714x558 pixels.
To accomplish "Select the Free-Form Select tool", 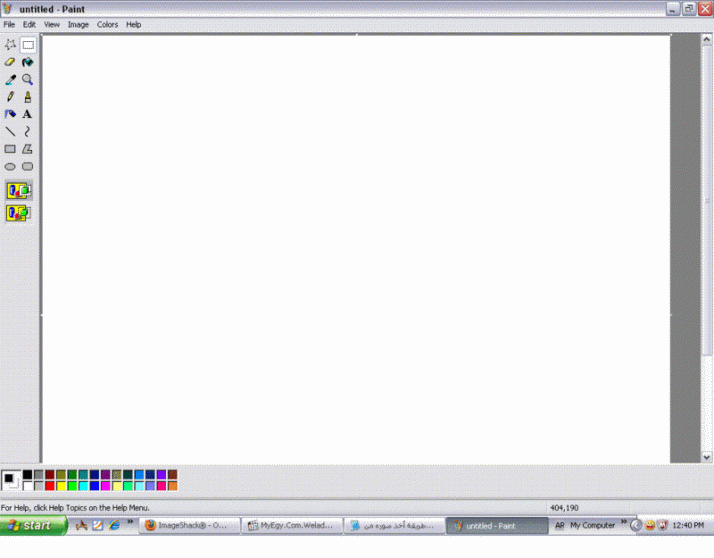I will coord(10,45).
